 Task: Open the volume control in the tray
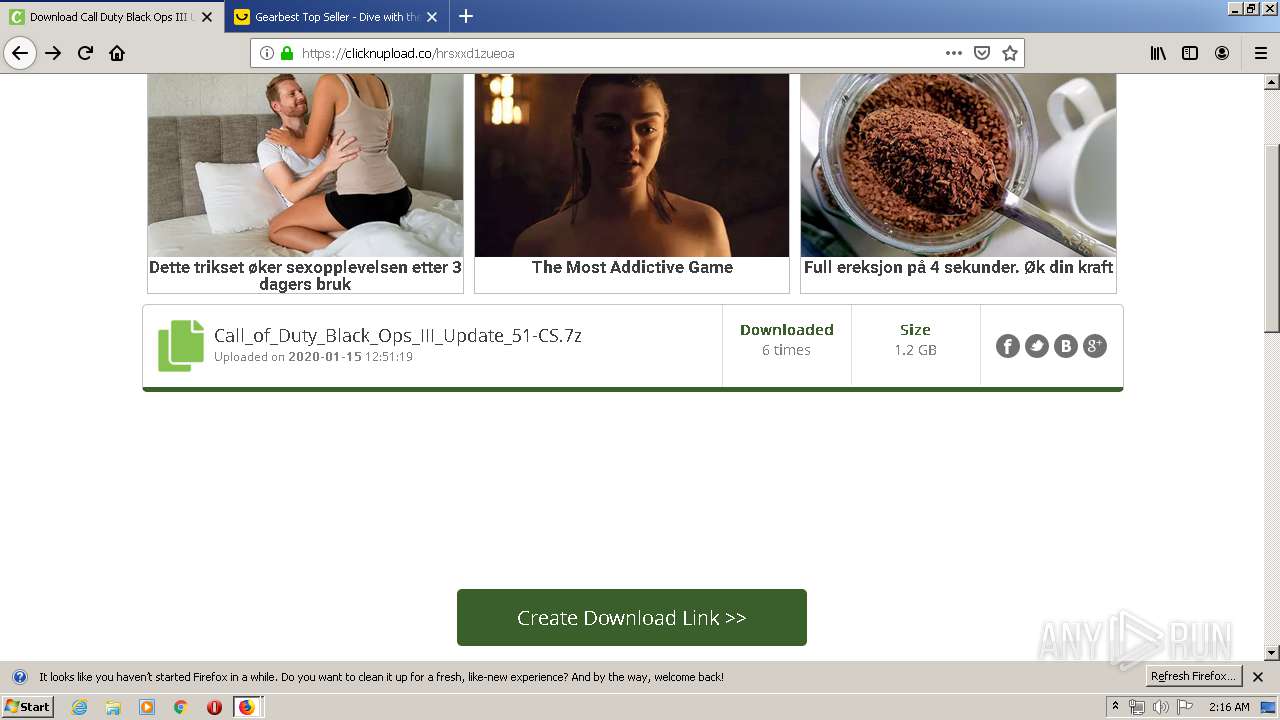click(1161, 707)
